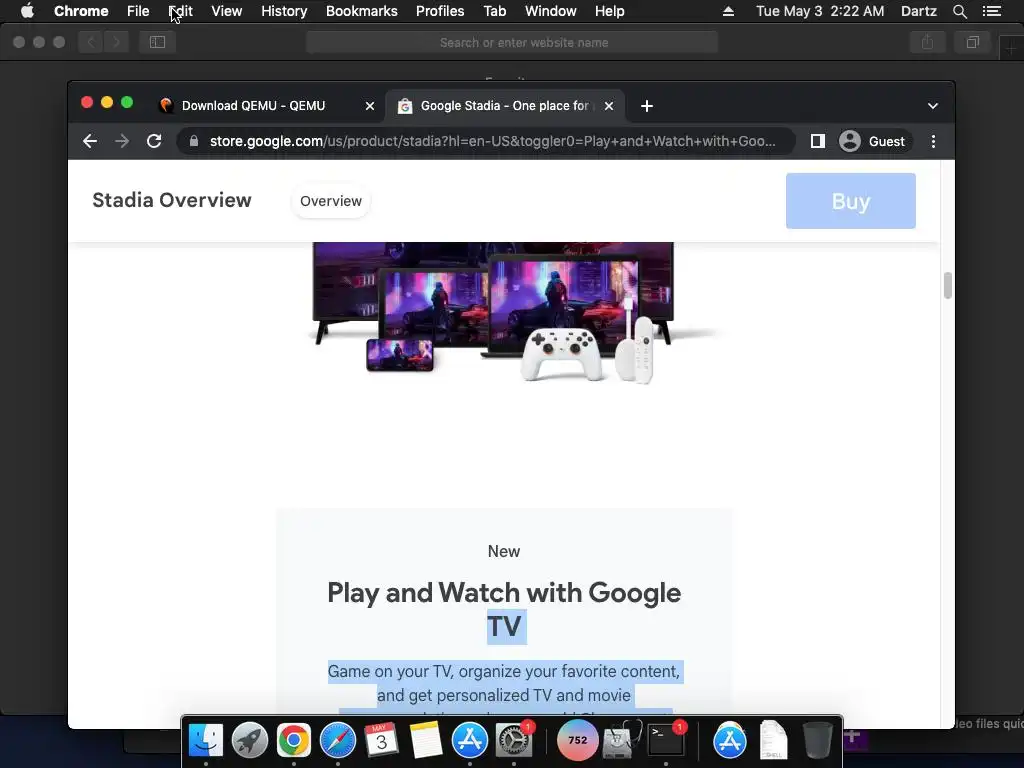Open the 752 gradient circle dock app

coord(577,740)
